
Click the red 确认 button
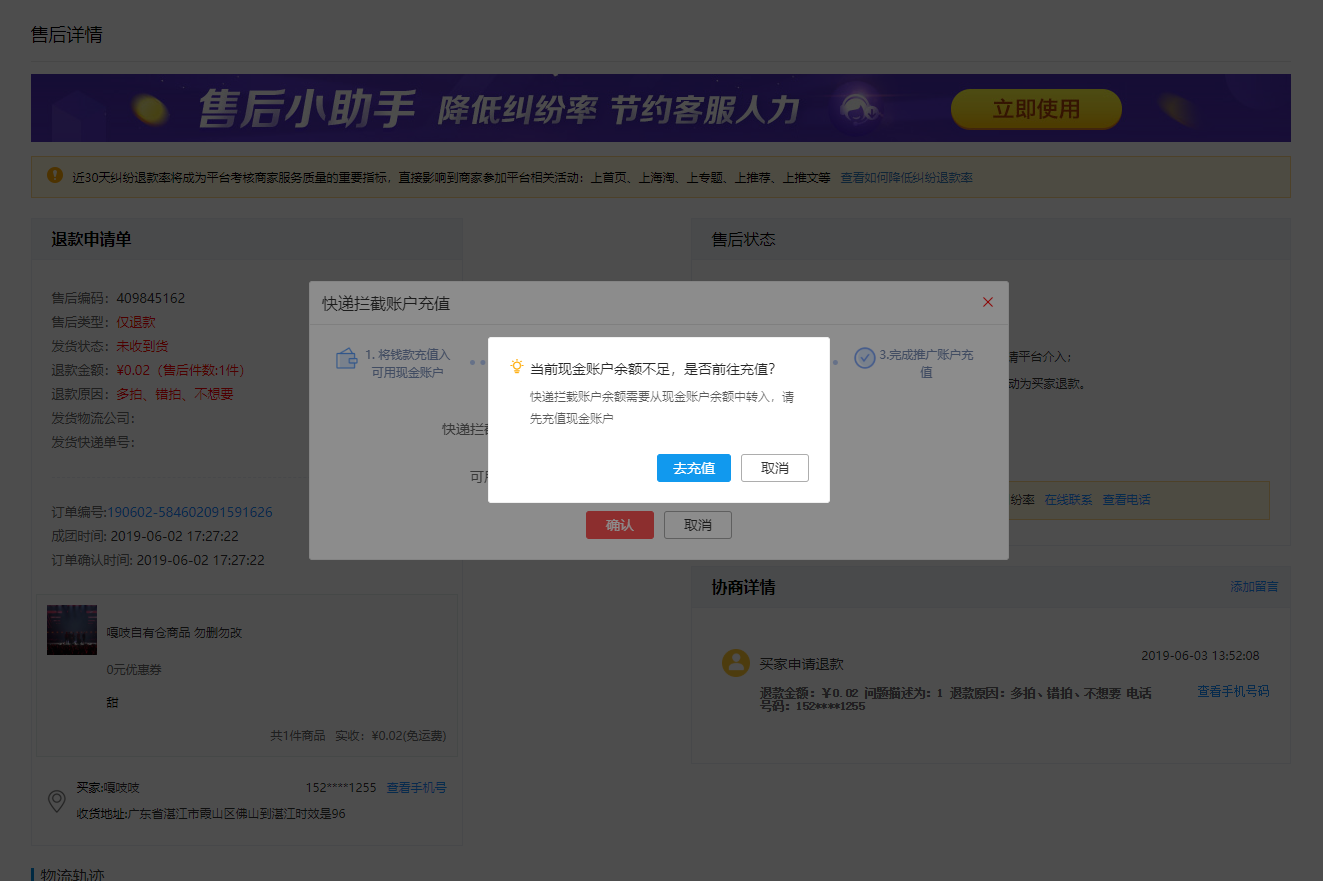click(620, 525)
